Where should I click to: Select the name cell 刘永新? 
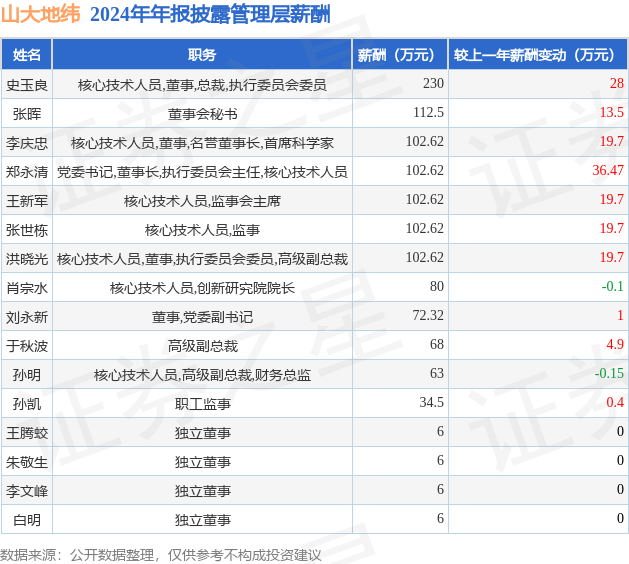coord(27,317)
